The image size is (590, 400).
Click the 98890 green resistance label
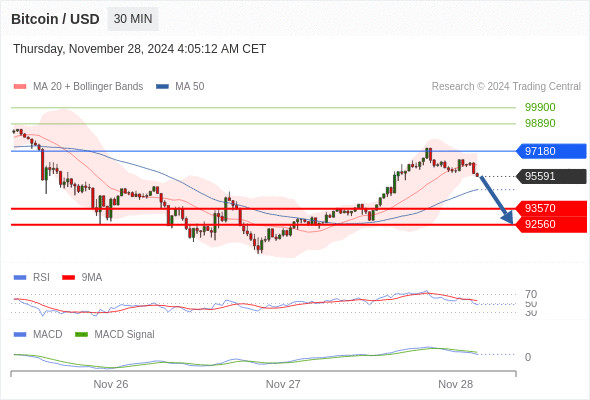pyautogui.click(x=540, y=123)
